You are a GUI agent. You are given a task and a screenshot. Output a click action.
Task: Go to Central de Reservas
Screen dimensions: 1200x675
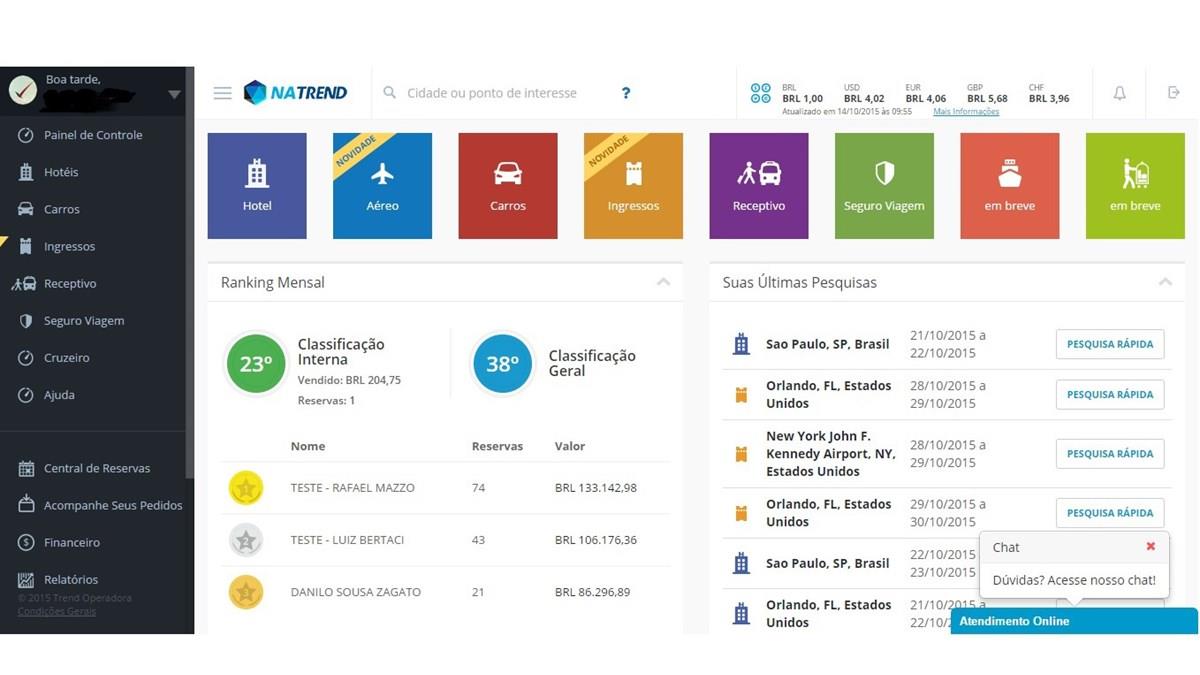(x=96, y=468)
